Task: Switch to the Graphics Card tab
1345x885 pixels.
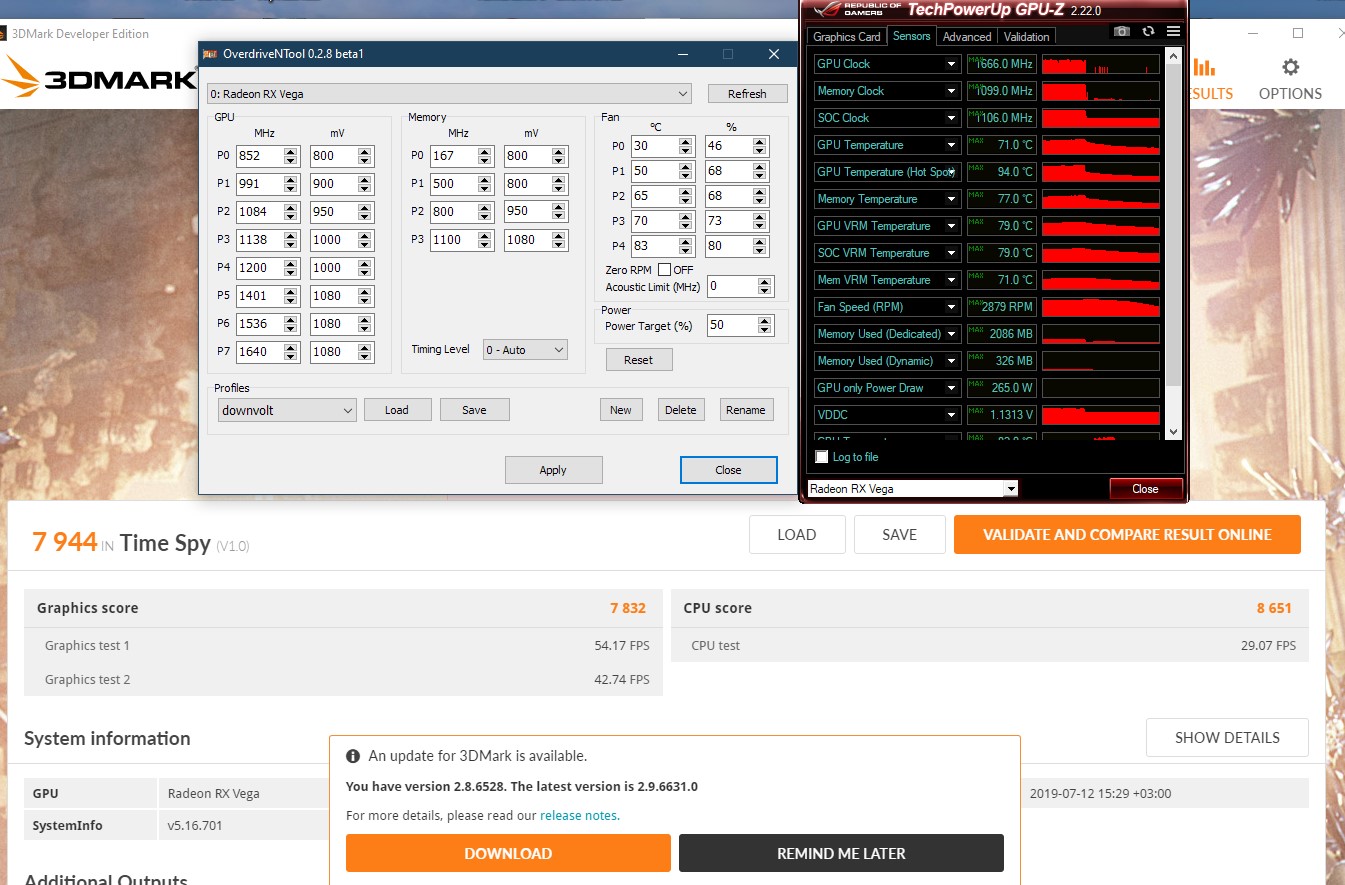Action: tap(847, 37)
